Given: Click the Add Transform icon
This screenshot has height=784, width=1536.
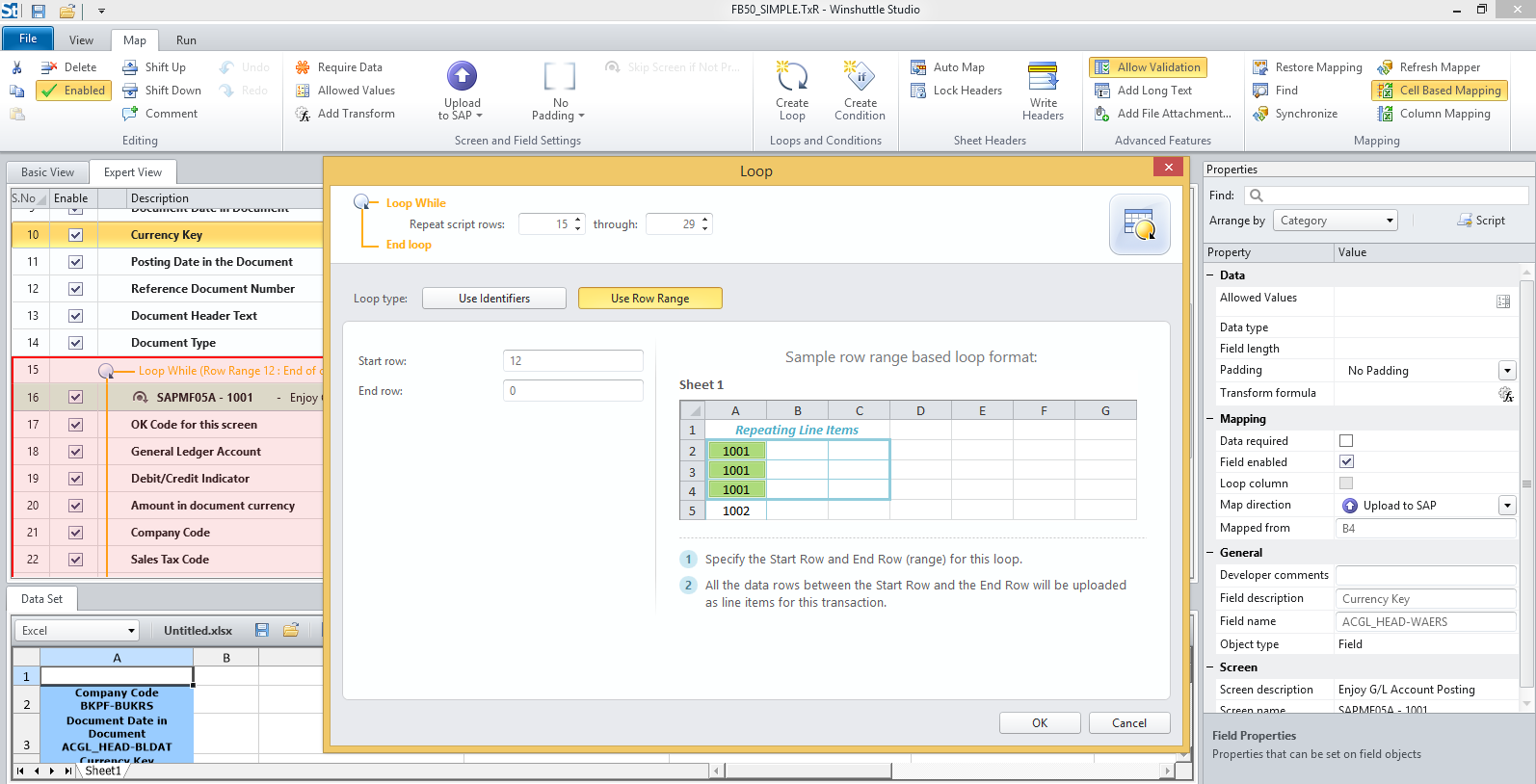Looking at the screenshot, I should [x=303, y=114].
